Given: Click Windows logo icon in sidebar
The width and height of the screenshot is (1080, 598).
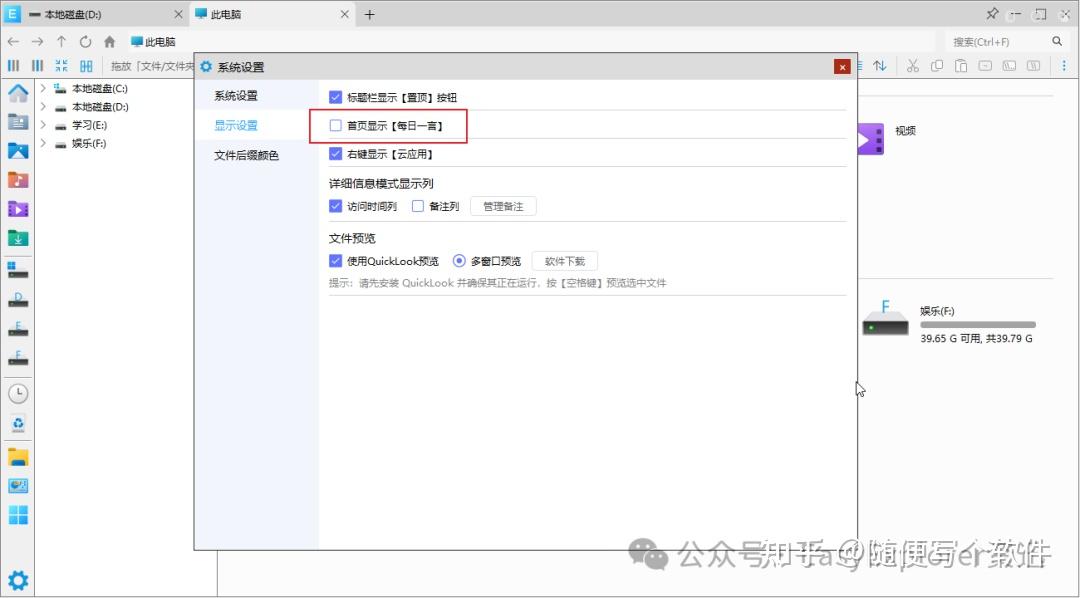Looking at the screenshot, I should point(18,515).
